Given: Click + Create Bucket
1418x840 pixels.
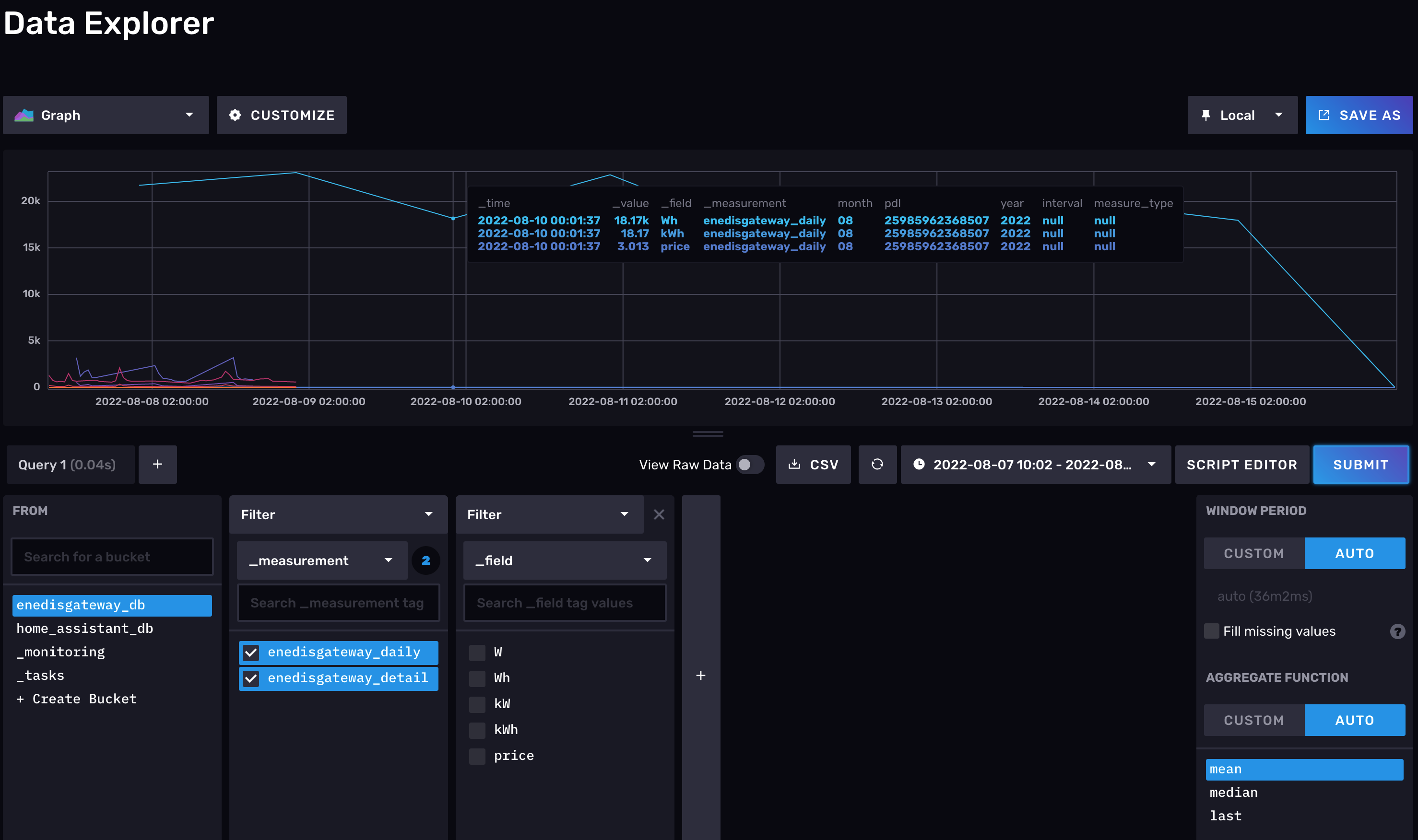Looking at the screenshot, I should [x=112, y=699].
